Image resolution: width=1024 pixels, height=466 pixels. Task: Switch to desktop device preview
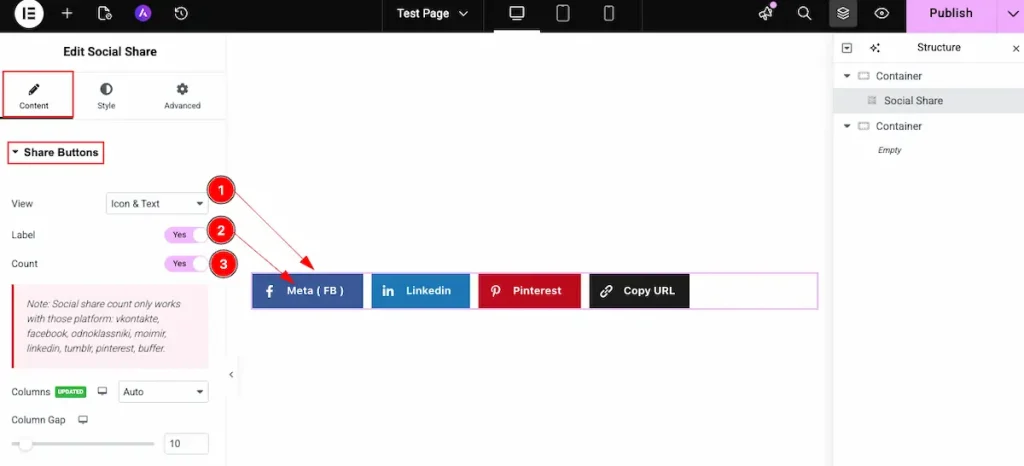[x=517, y=14]
